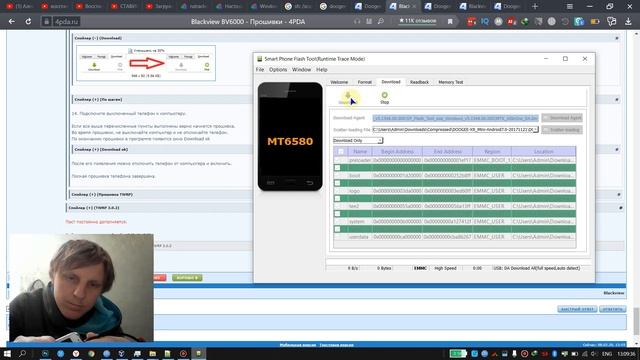Click the 11K отзывов reviews button
640x360 pixels.
(417, 21)
